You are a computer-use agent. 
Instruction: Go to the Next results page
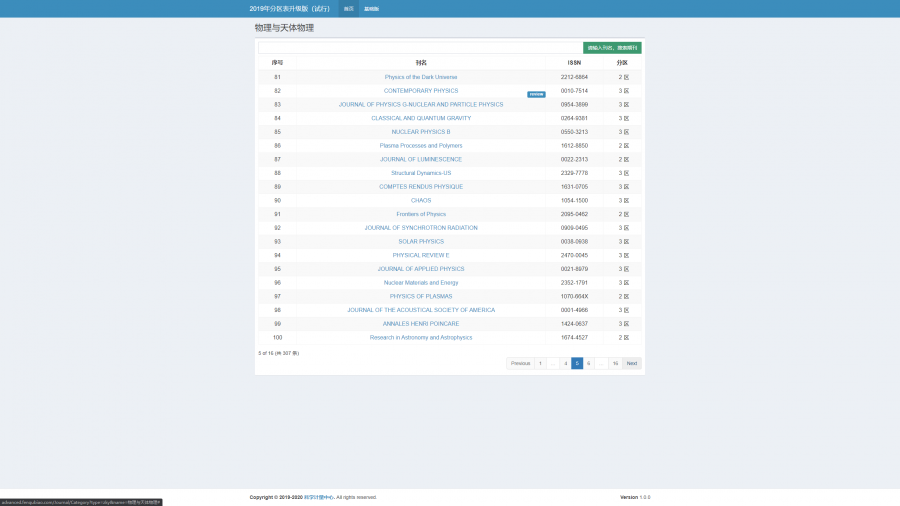[631, 363]
